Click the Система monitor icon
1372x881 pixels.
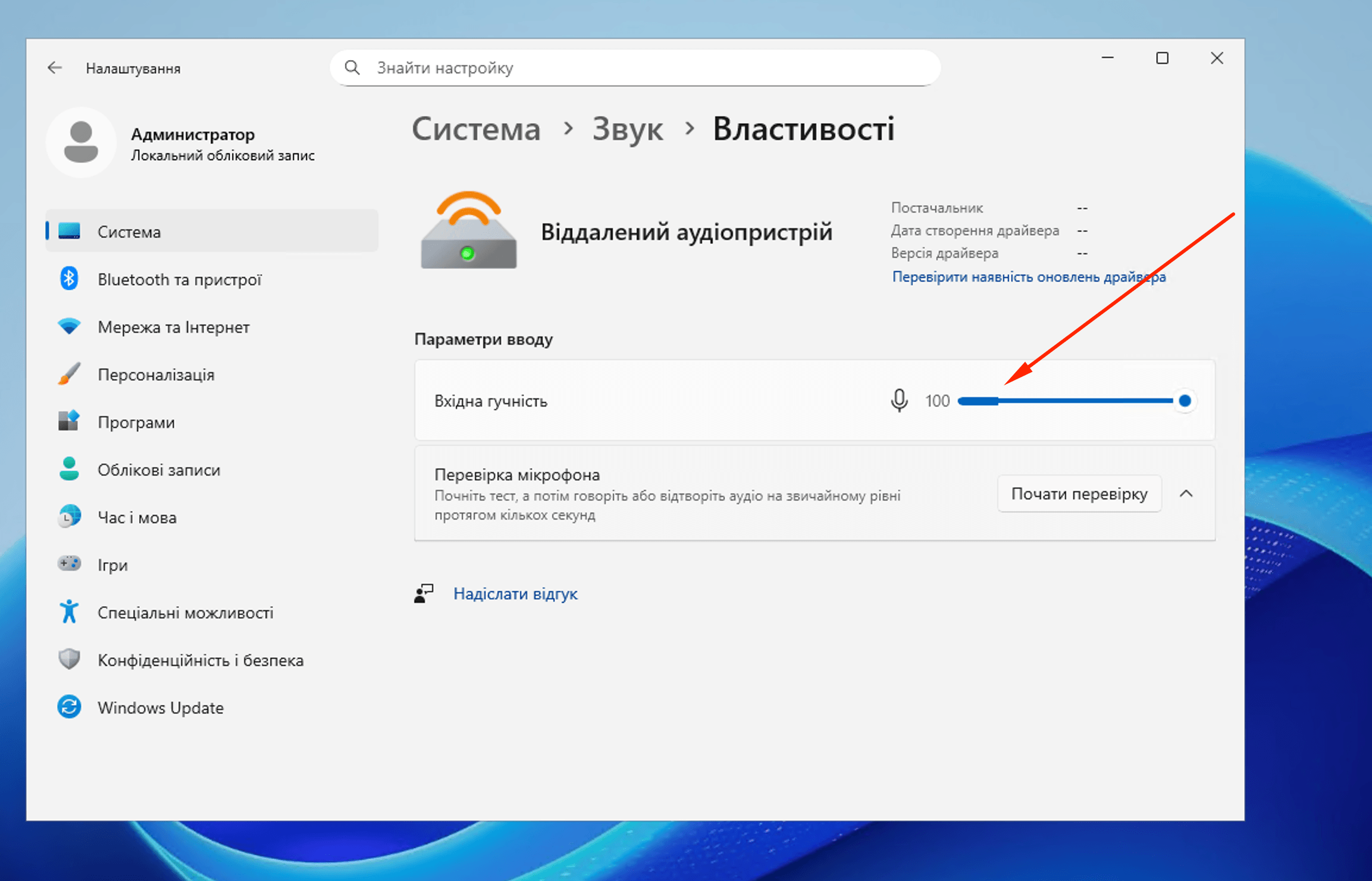pyautogui.click(x=69, y=231)
